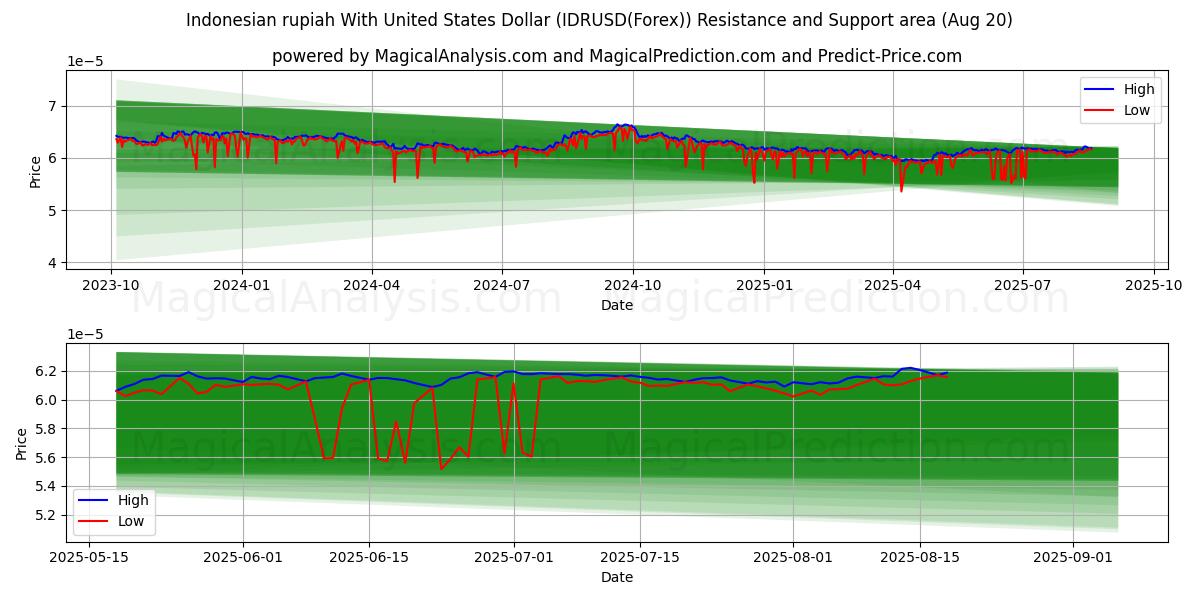The width and height of the screenshot is (1200, 600).
Task: Click the '7' price tick on top chart
Action: 52,106
